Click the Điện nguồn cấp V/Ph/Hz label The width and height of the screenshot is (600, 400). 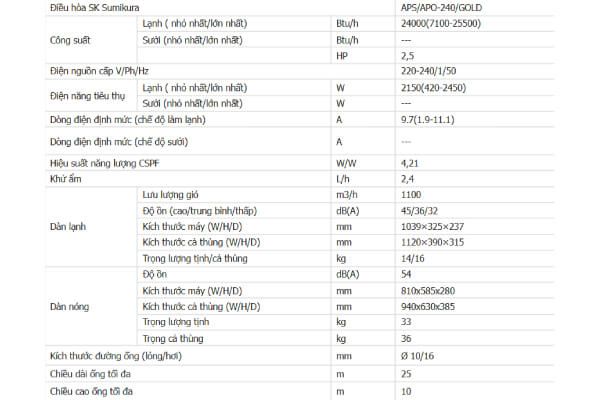click(x=99, y=71)
